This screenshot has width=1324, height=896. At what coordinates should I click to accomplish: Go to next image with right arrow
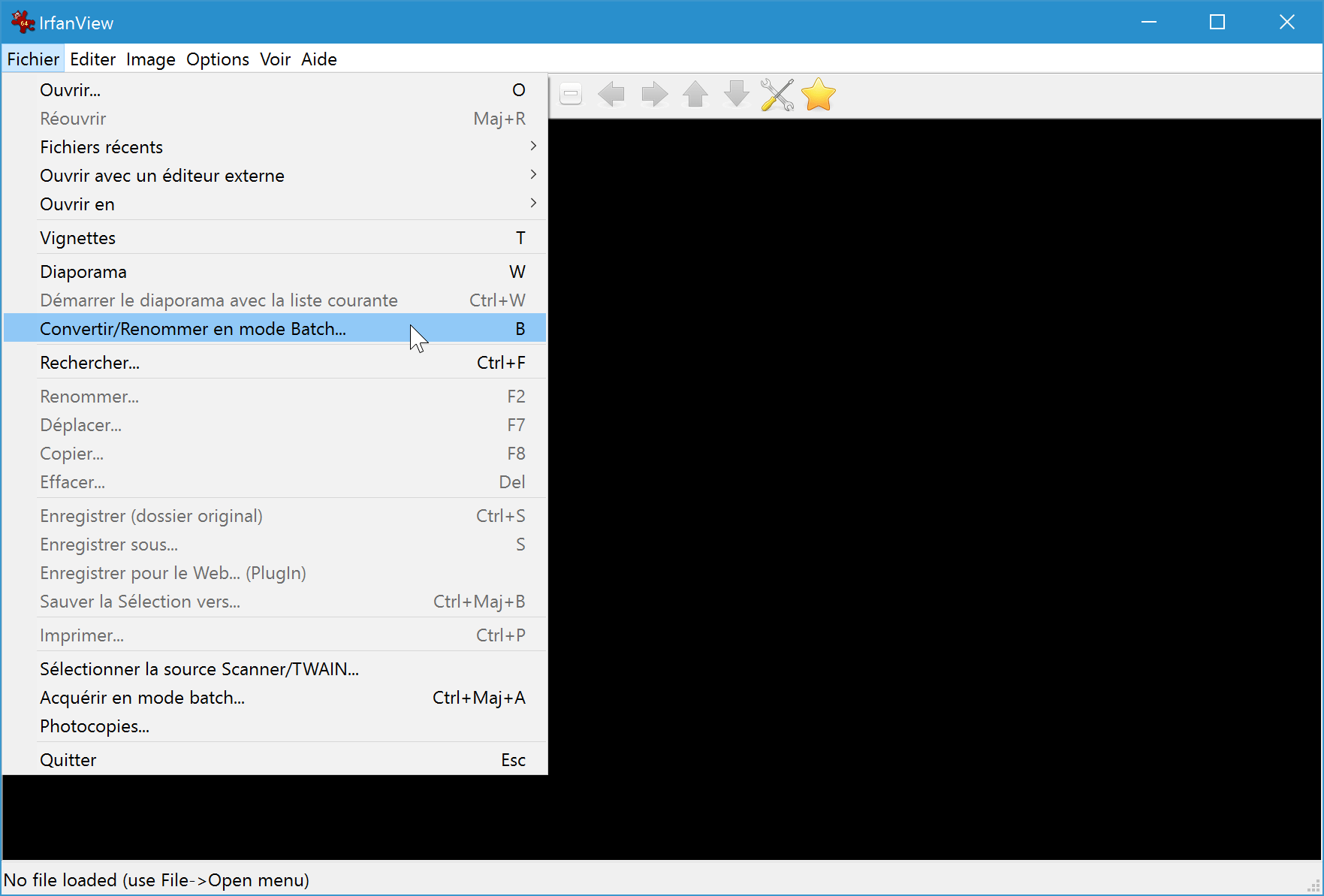coord(654,95)
